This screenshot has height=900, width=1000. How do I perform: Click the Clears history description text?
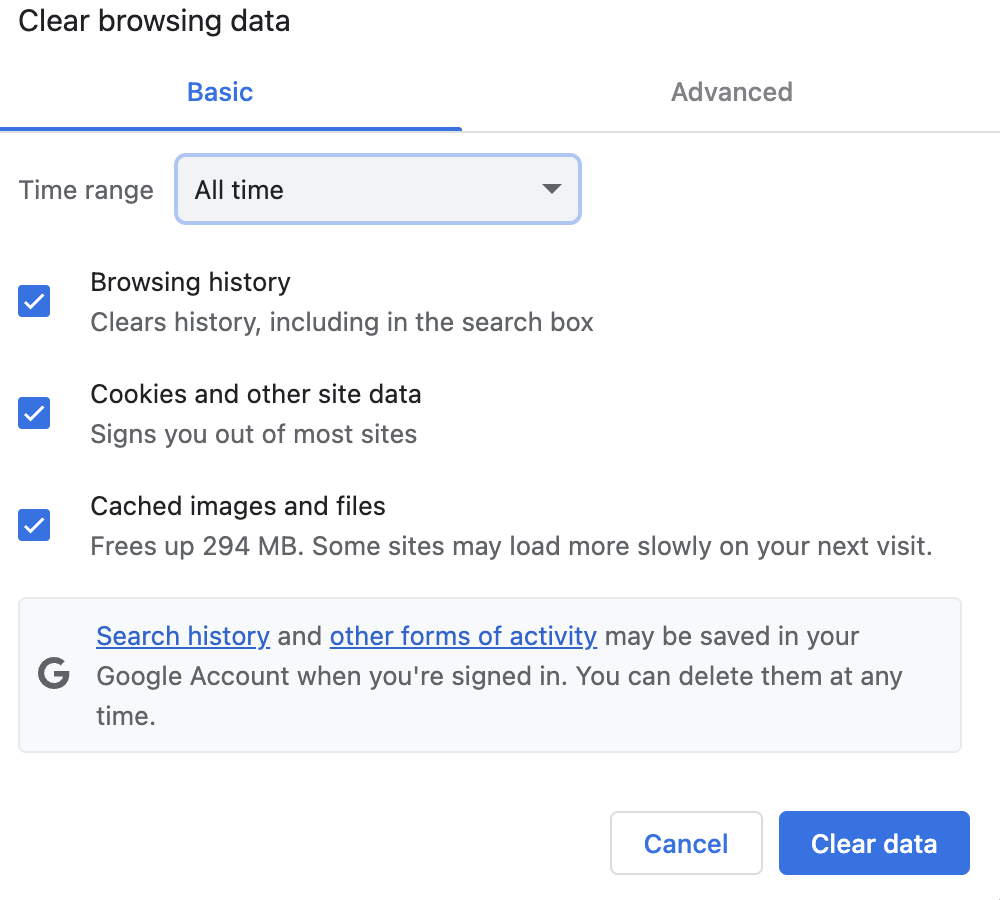click(x=341, y=322)
